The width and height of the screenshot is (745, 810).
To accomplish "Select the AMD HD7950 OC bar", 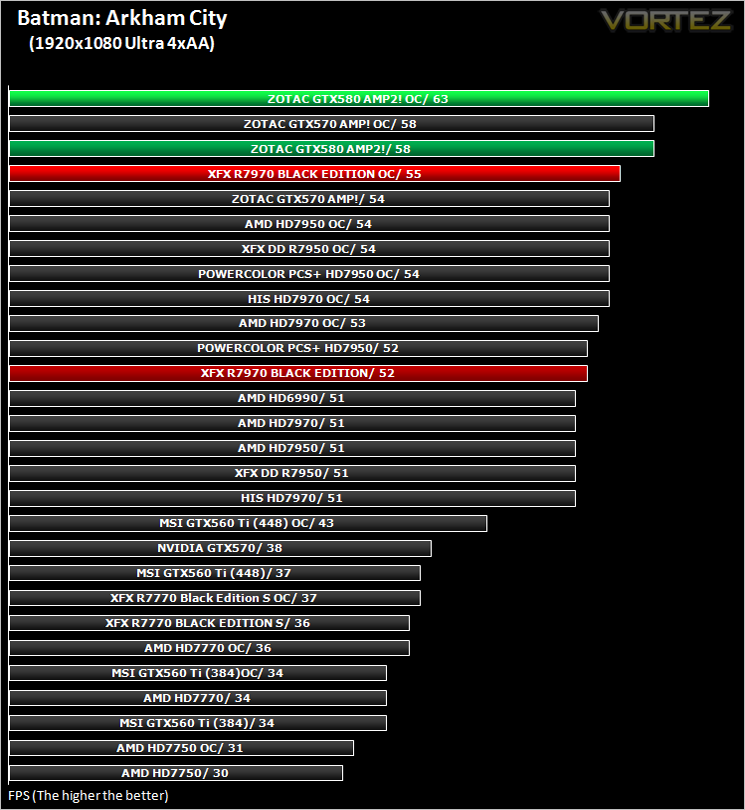I will pos(309,224).
